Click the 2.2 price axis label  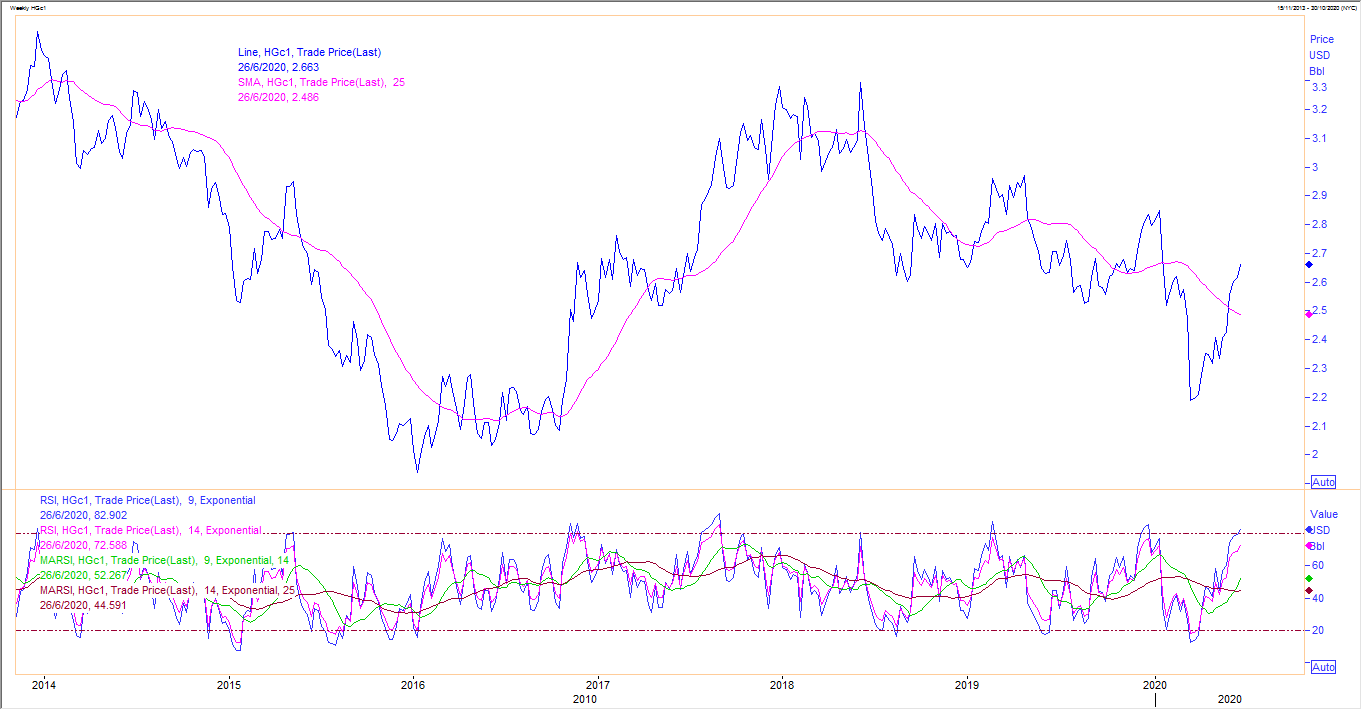point(1319,398)
